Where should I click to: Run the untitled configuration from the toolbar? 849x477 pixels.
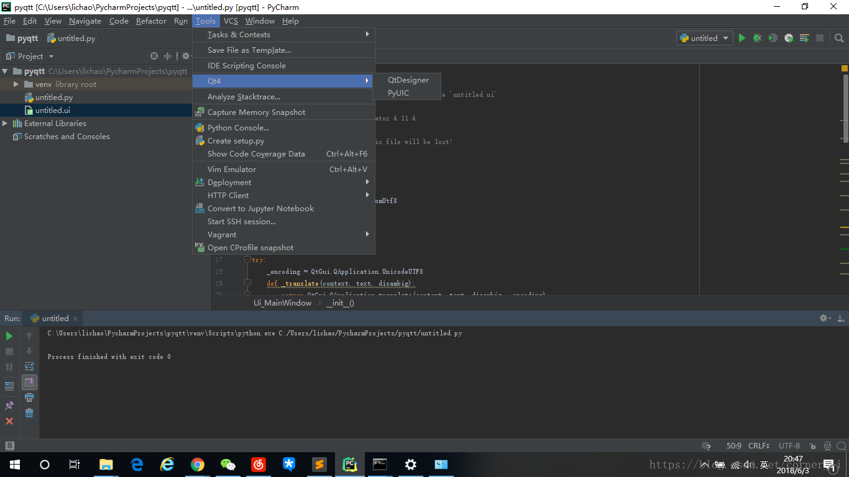[x=742, y=38]
